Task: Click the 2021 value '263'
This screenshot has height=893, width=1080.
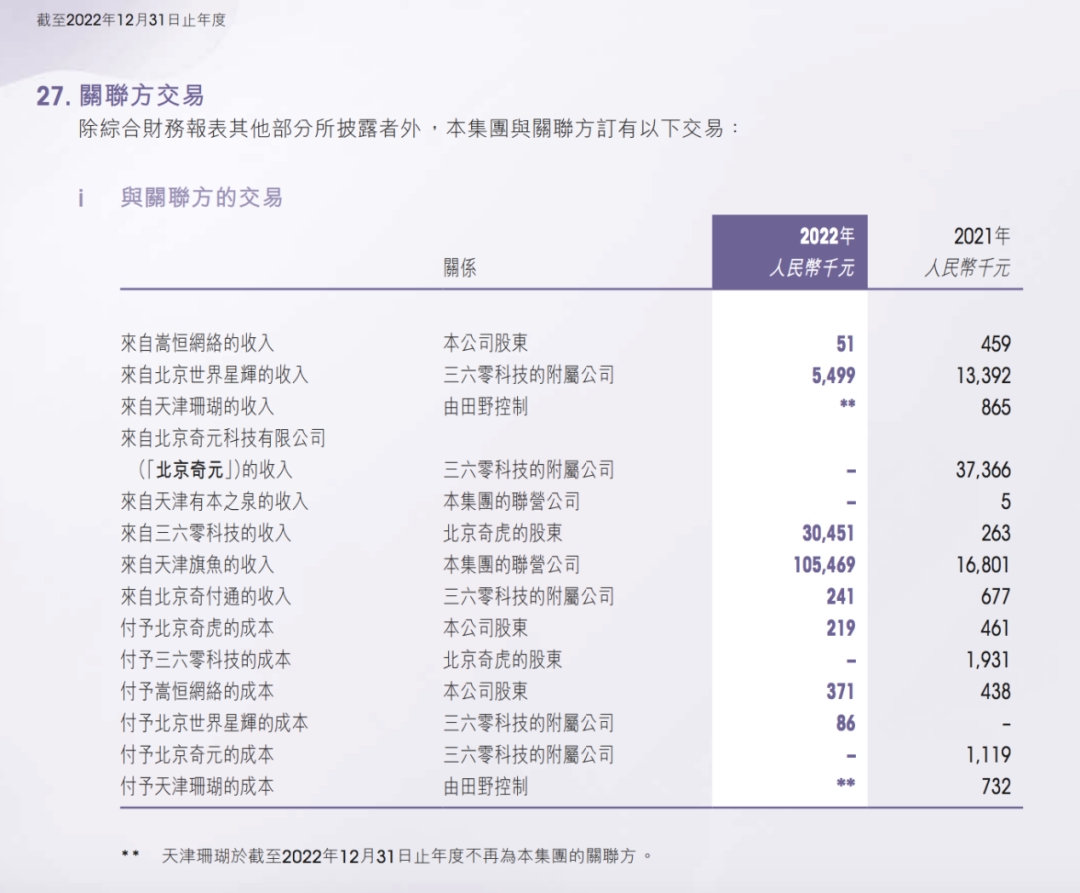Action: [x=996, y=534]
